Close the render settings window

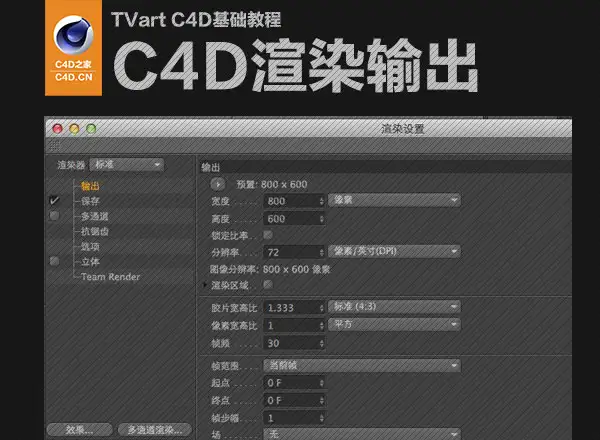57,129
